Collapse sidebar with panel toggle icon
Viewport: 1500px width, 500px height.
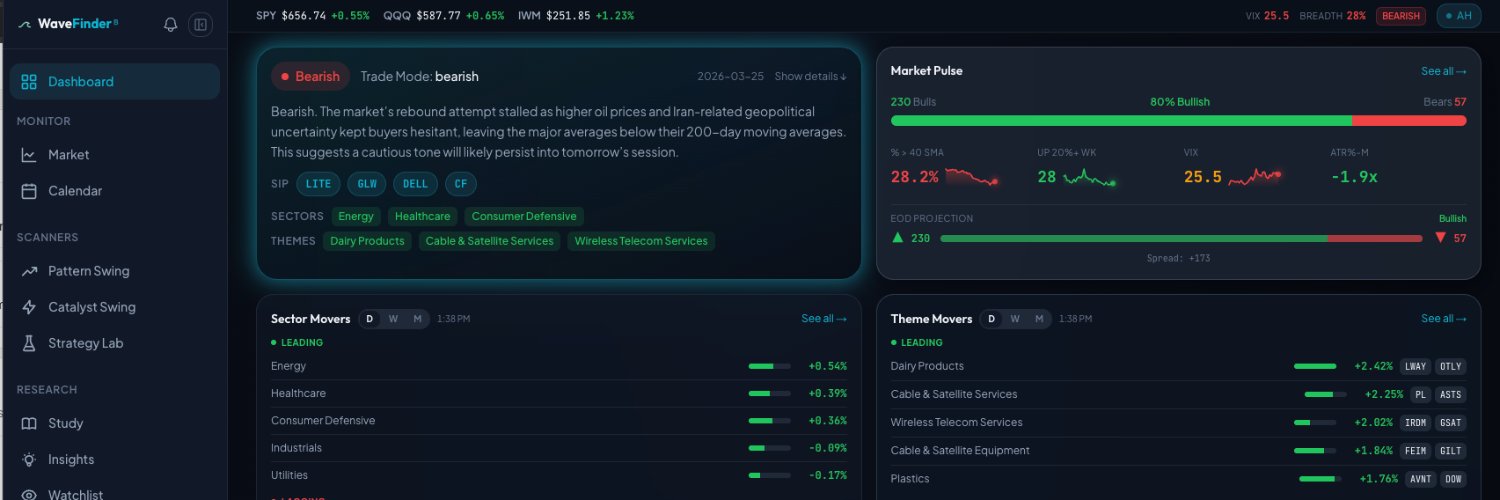point(201,24)
